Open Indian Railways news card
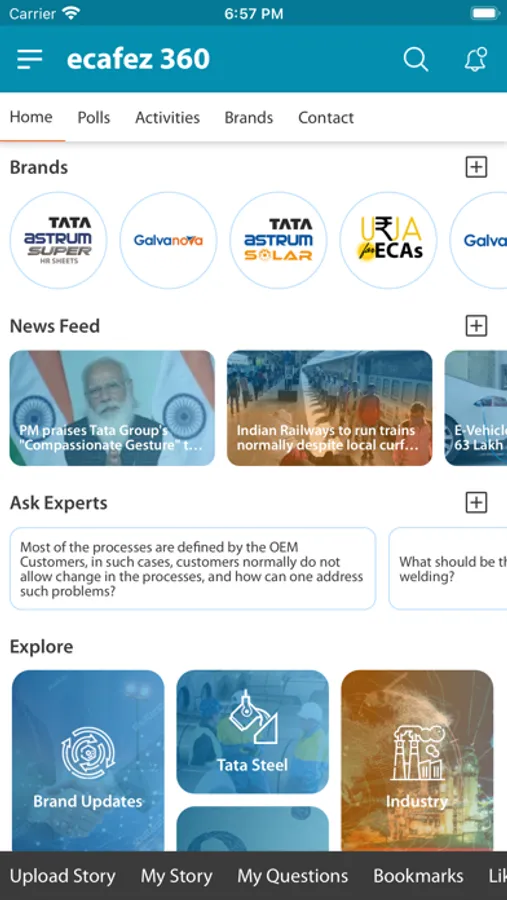Viewport: 507px width, 900px height. [330, 408]
